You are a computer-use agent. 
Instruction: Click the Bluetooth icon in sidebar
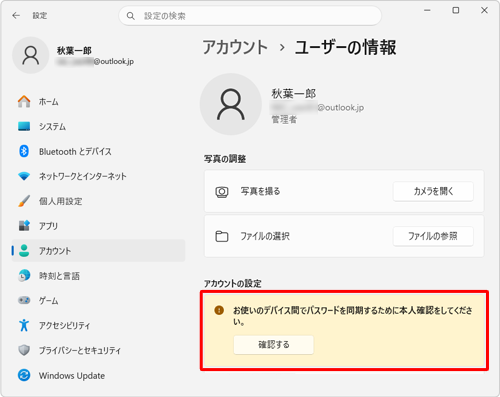(x=24, y=151)
